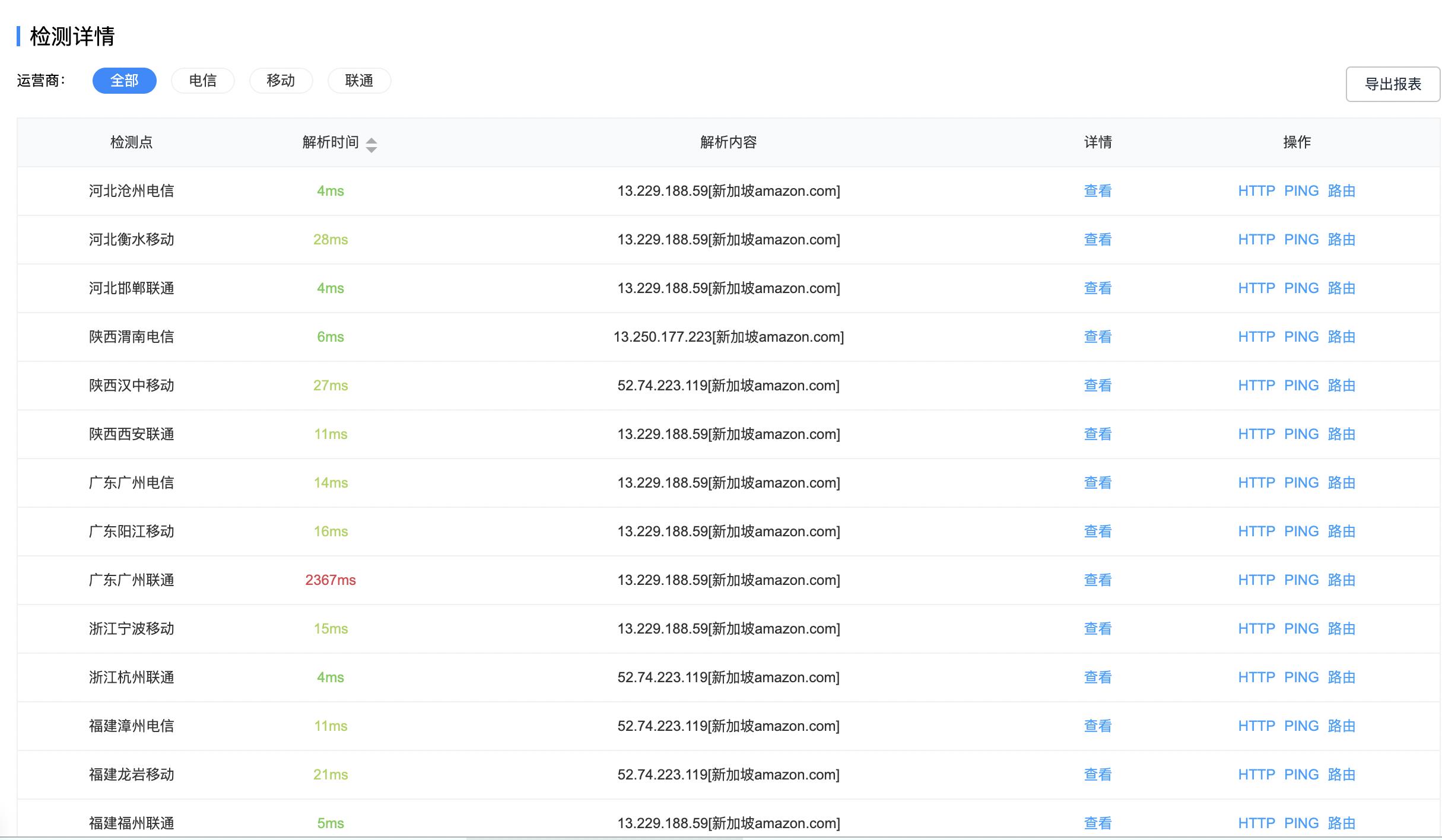1442x840 pixels.
Task: Open 路由 trace for 福建漳州电信
Action: [1342, 726]
